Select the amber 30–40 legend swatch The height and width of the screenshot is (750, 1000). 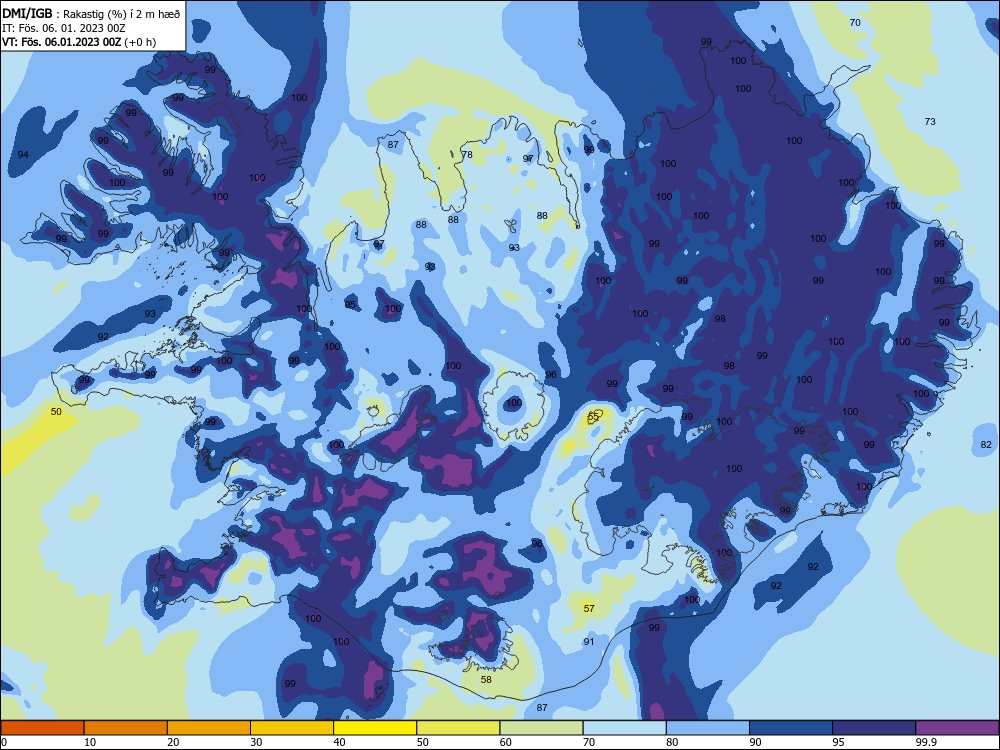292,728
